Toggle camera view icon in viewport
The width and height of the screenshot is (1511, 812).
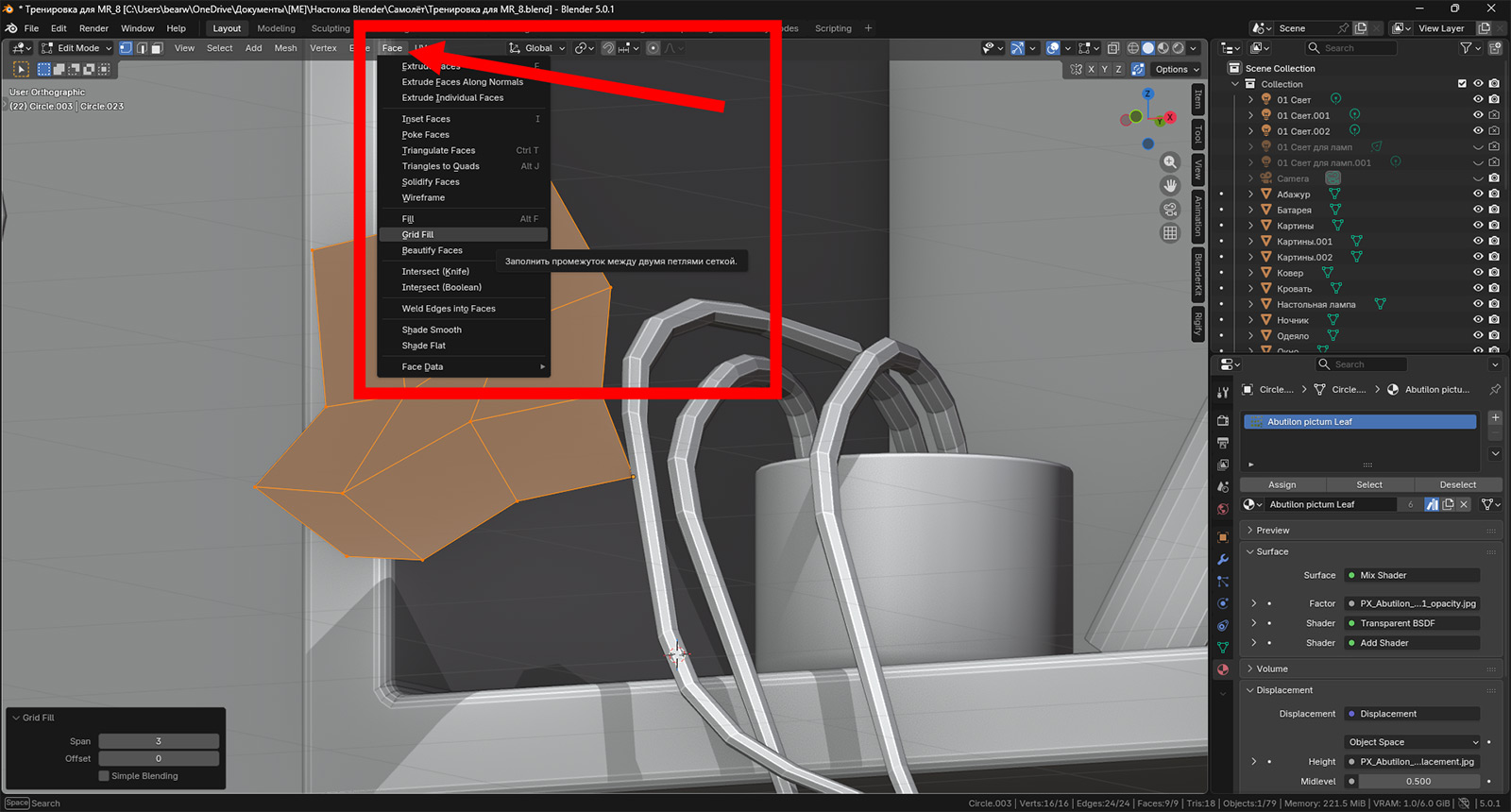(x=1170, y=210)
